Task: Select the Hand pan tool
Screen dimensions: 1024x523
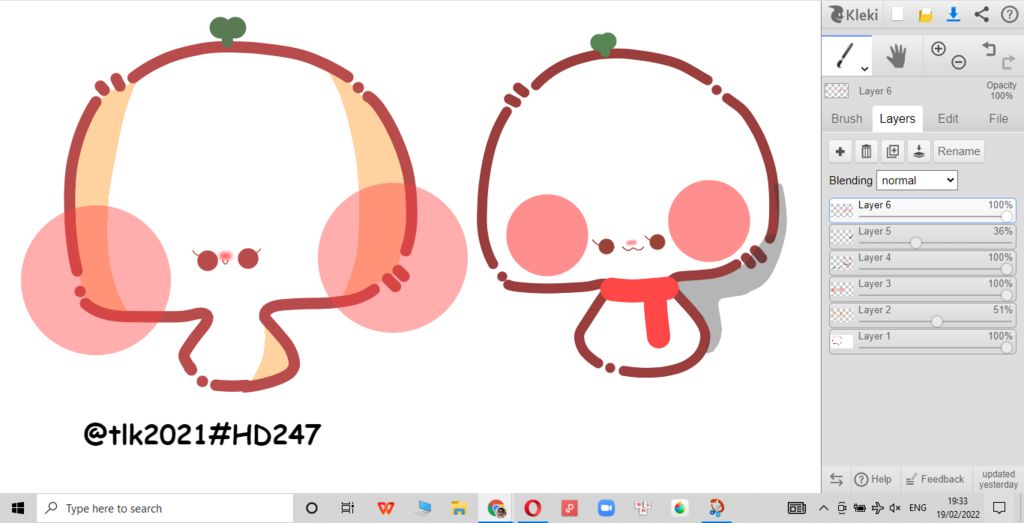Action: 897,56
